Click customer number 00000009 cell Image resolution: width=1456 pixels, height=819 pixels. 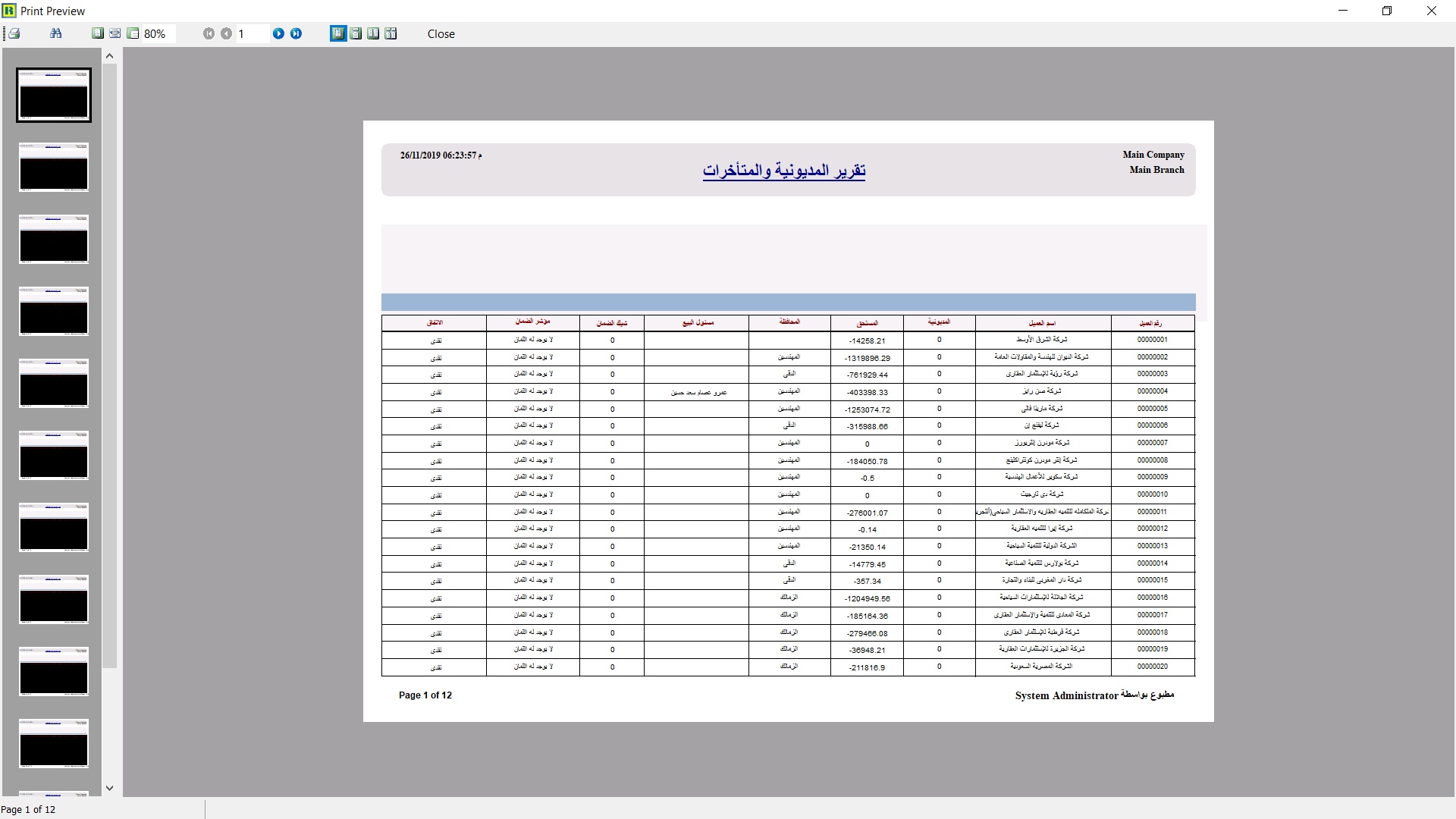click(x=1152, y=477)
